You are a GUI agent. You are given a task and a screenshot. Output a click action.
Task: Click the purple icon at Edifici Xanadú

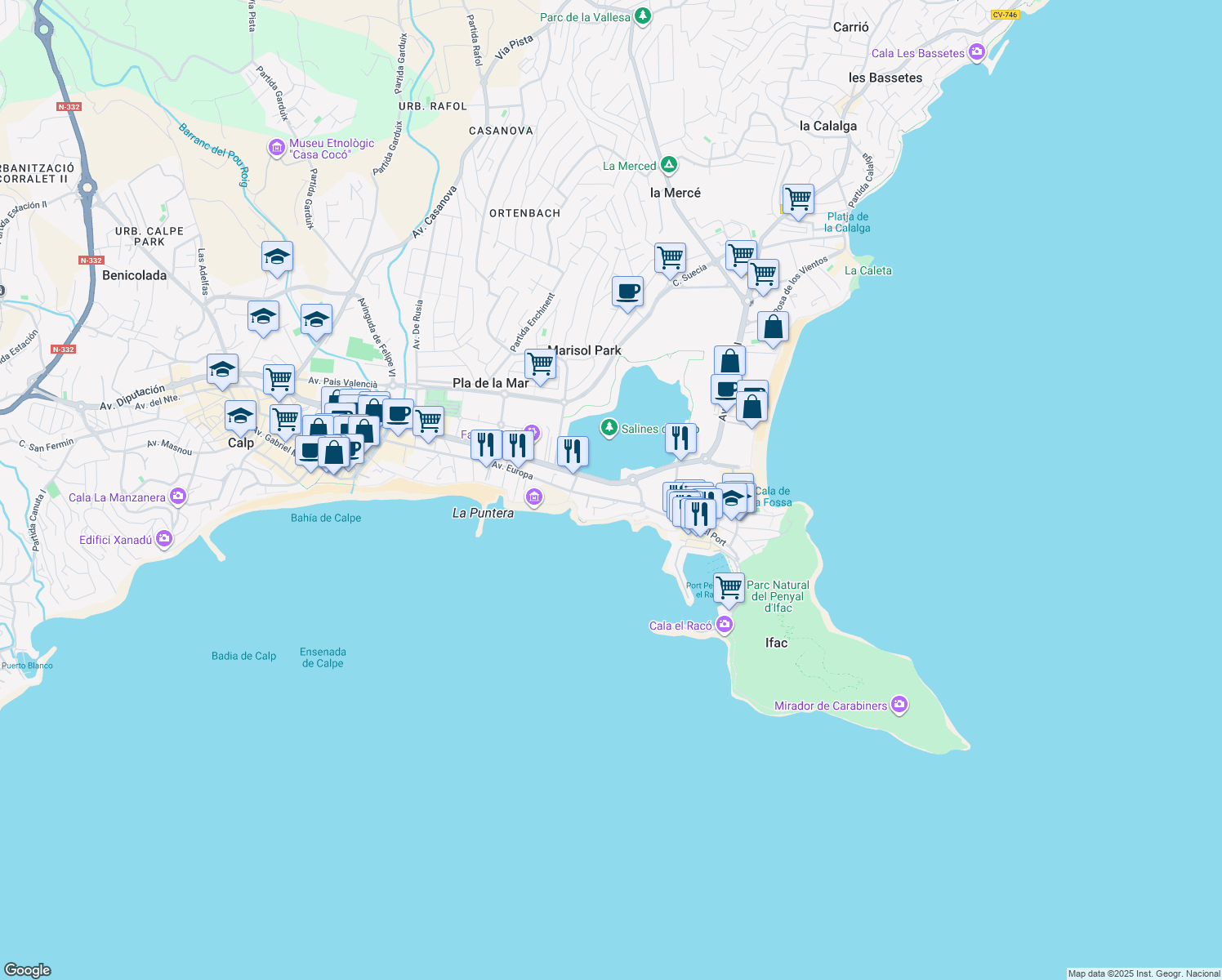[x=164, y=537]
